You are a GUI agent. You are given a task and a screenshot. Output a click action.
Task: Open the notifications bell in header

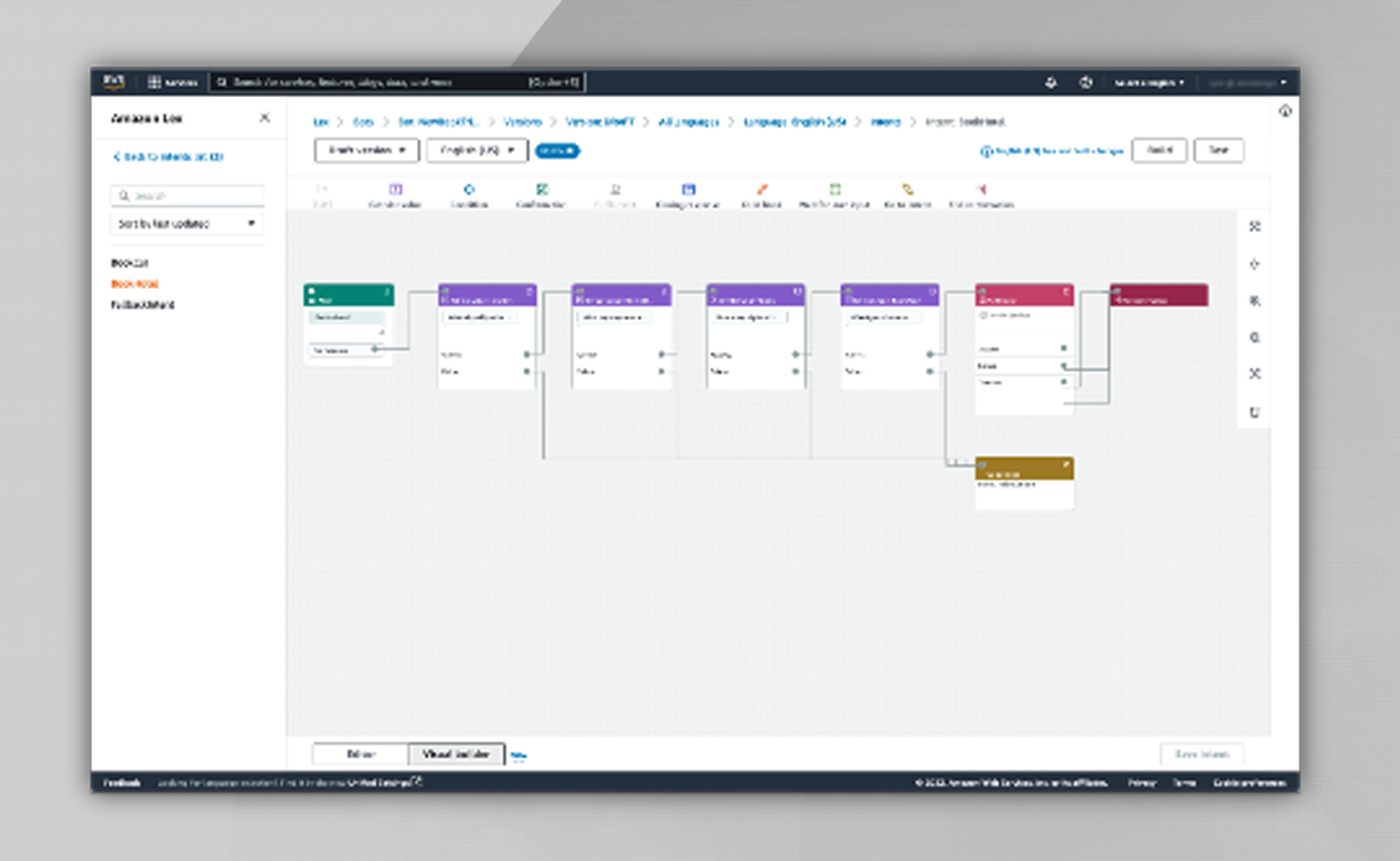tap(1050, 82)
